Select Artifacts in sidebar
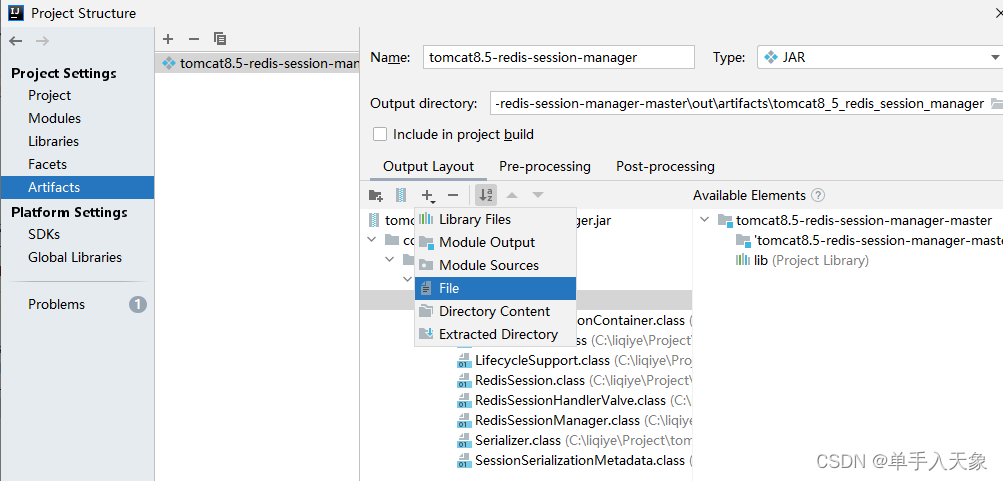1003x481 pixels. pos(77,187)
